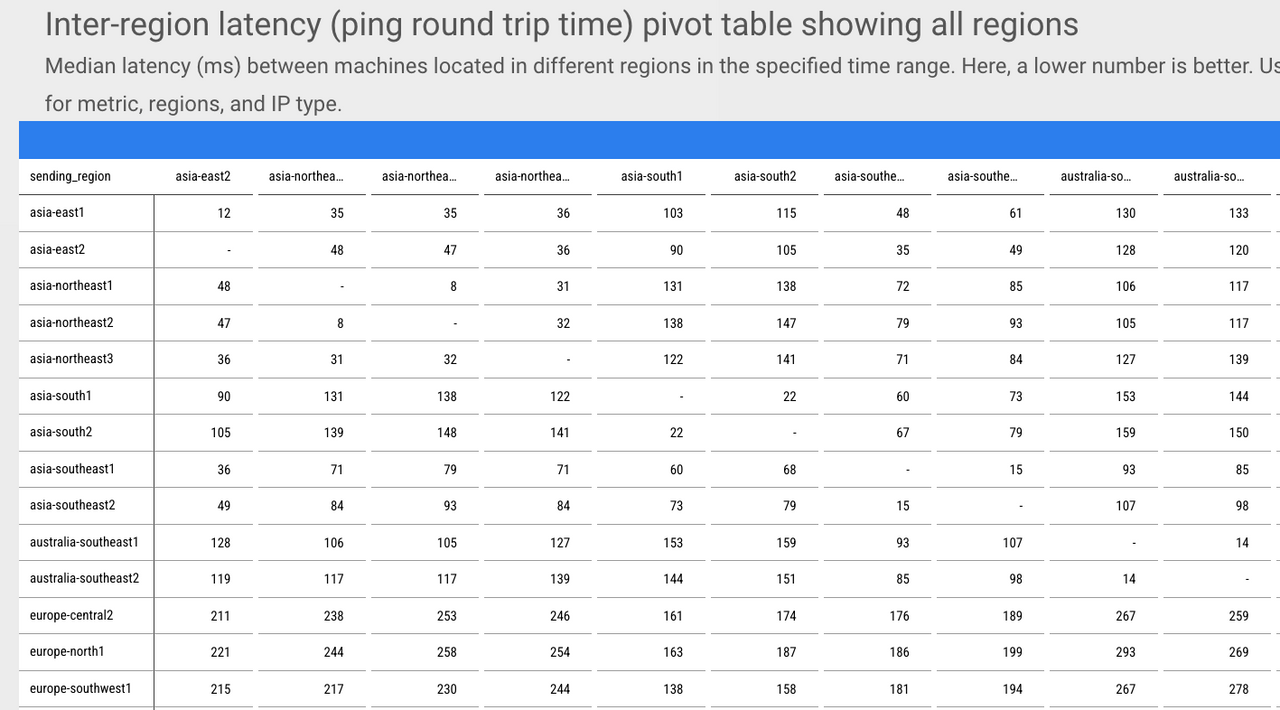Select the europe-southwest1 row label
1280x710 pixels.
[x=80, y=688]
